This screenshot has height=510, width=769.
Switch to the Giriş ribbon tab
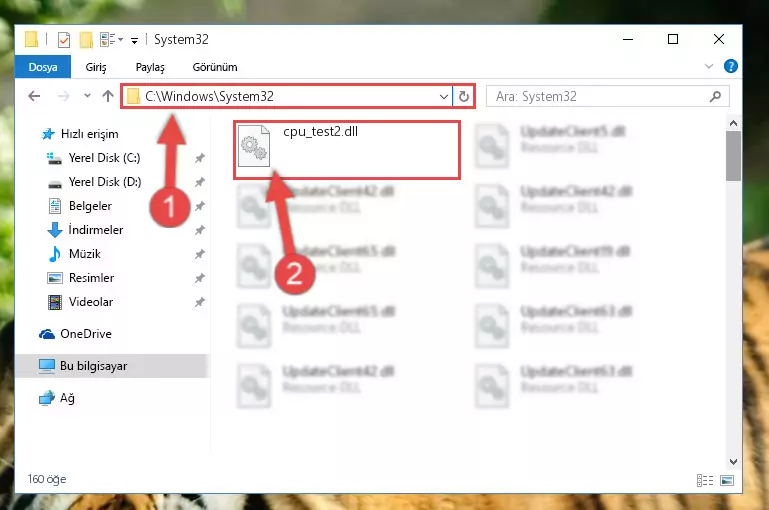point(96,67)
